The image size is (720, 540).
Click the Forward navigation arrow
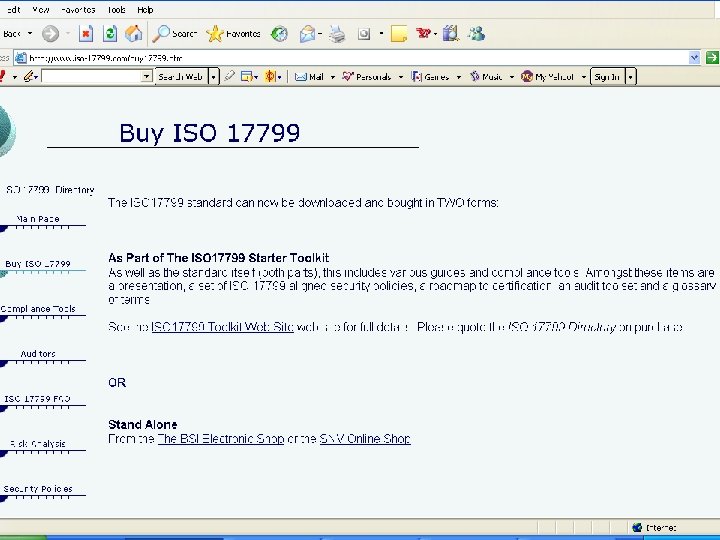click(x=51, y=34)
